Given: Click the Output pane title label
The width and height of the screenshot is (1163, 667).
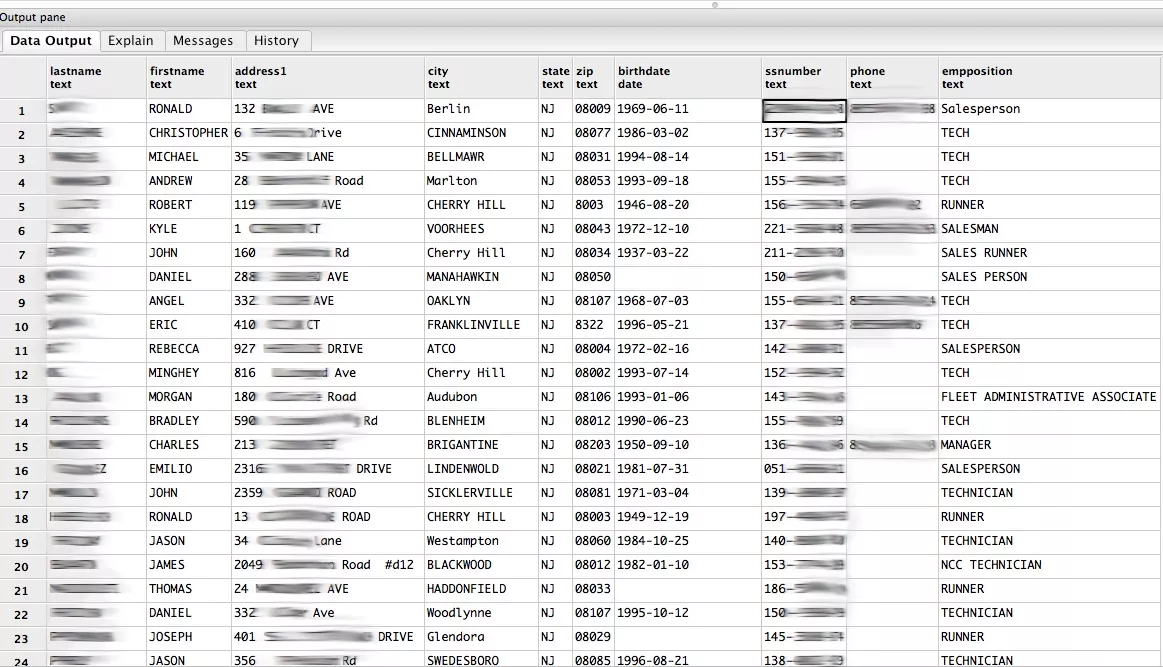Looking at the screenshot, I should pyautogui.click(x=33, y=17).
